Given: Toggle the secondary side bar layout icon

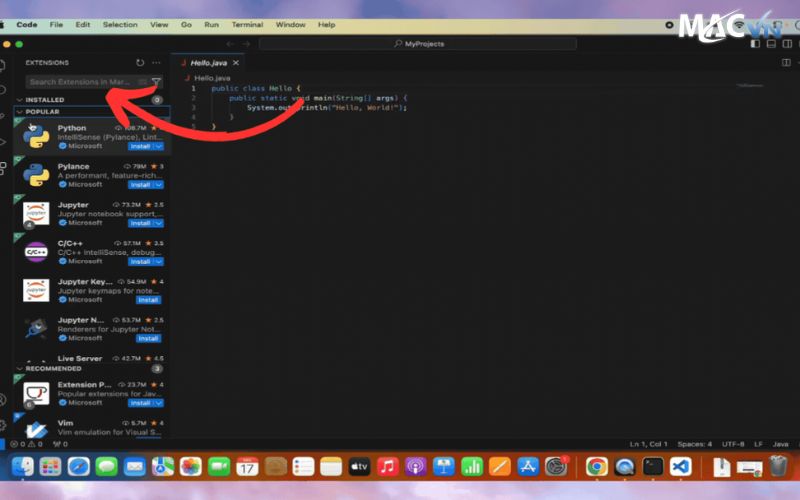Looking at the screenshot, I should [787, 44].
